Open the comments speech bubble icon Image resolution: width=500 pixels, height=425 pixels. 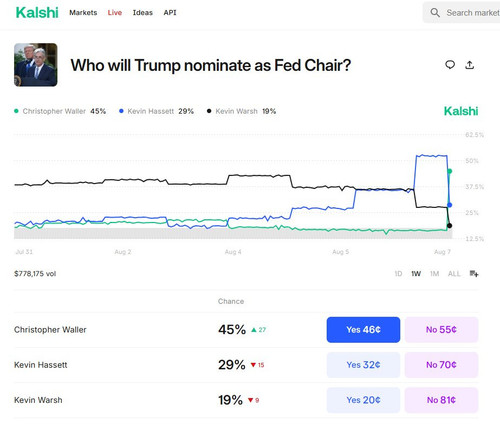(x=450, y=65)
